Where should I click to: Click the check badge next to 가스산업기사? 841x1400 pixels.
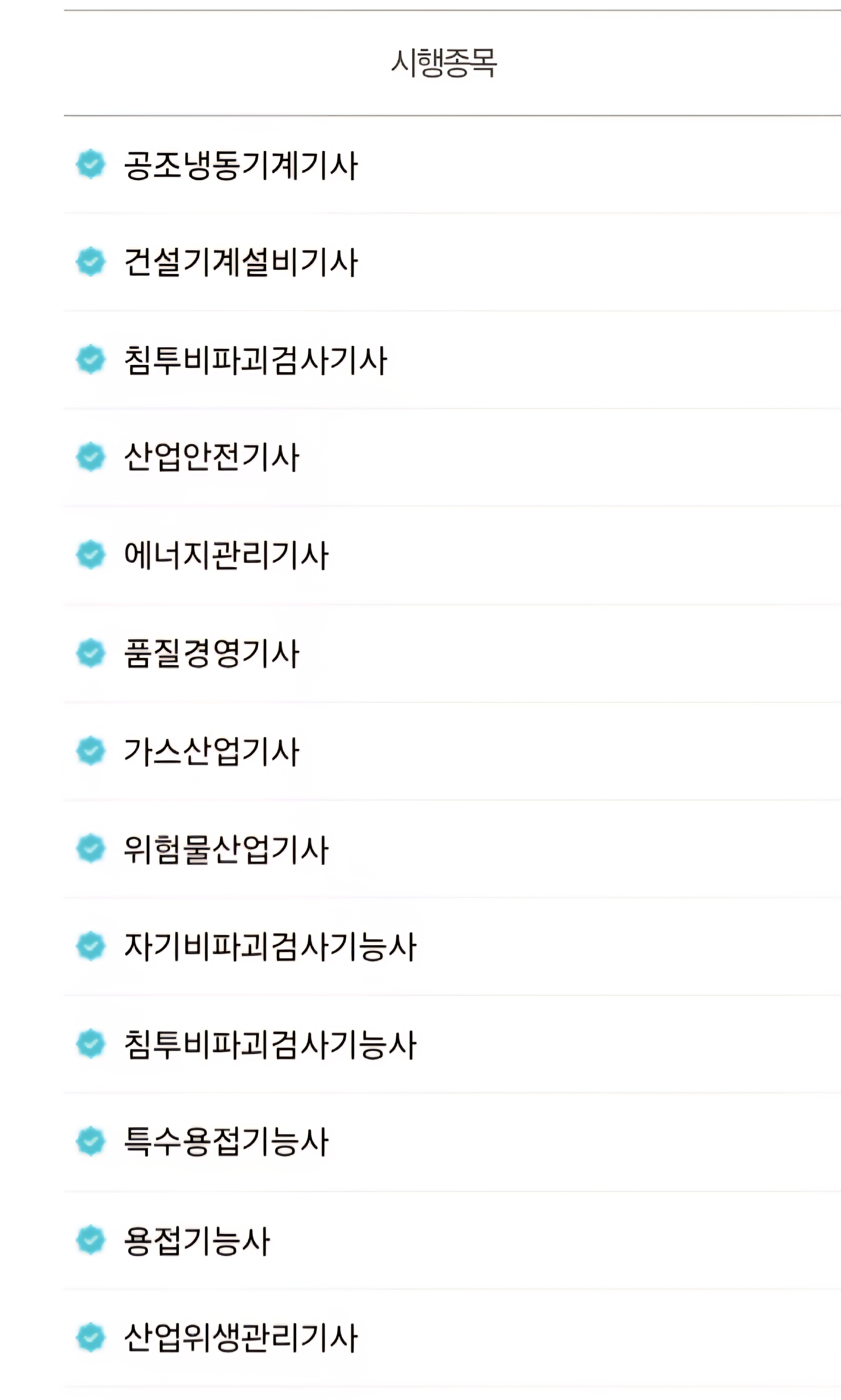[x=91, y=751]
